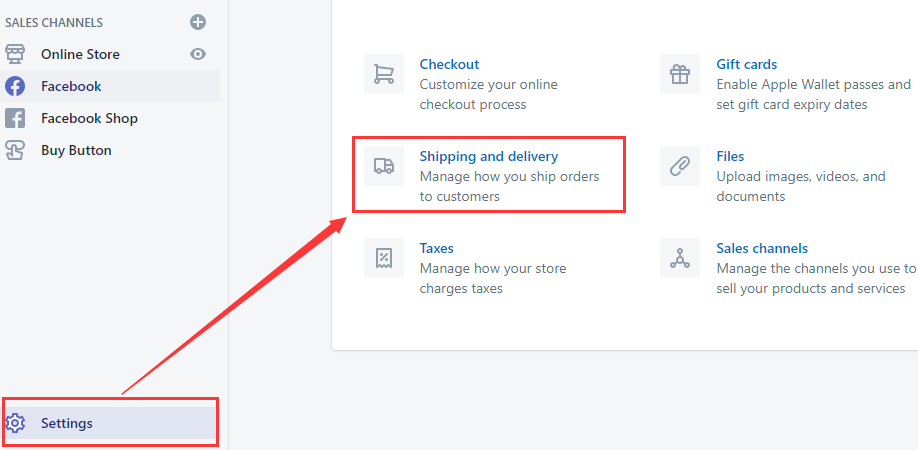Open the Taxes settings link
This screenshot has width=918, height=450.
pos(436,248)
